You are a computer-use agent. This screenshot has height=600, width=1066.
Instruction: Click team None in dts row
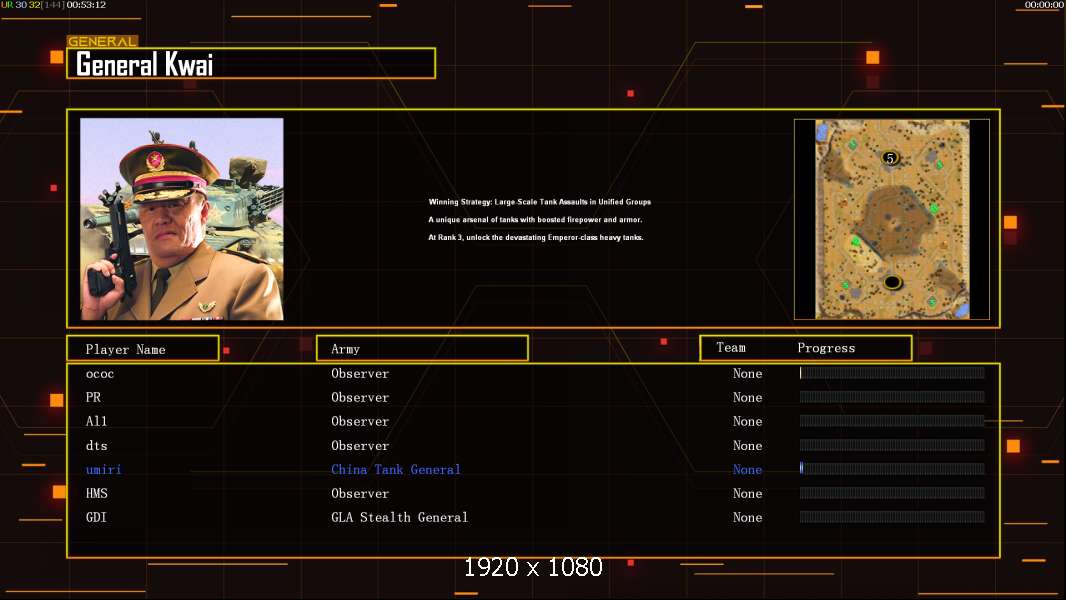pyautogui.click(x=747, y=446)
